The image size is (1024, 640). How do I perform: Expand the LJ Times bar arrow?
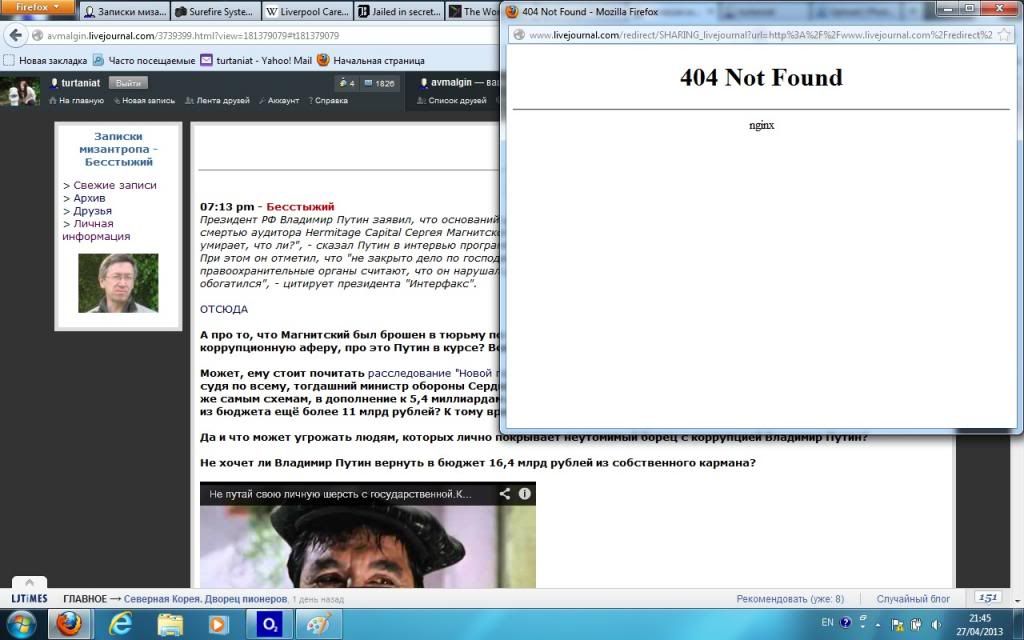tap(29, 582)
